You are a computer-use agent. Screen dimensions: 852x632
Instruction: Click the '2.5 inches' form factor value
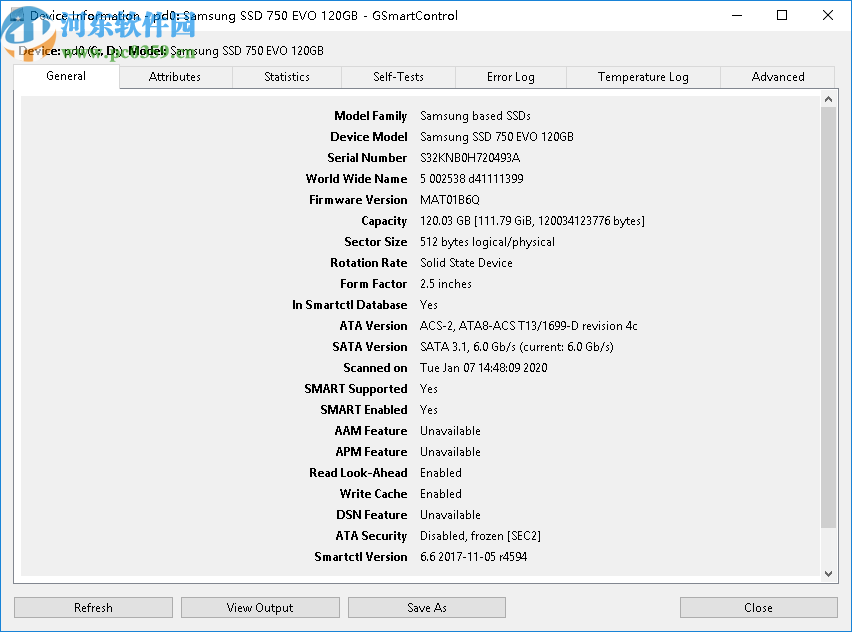coord(446,284)
